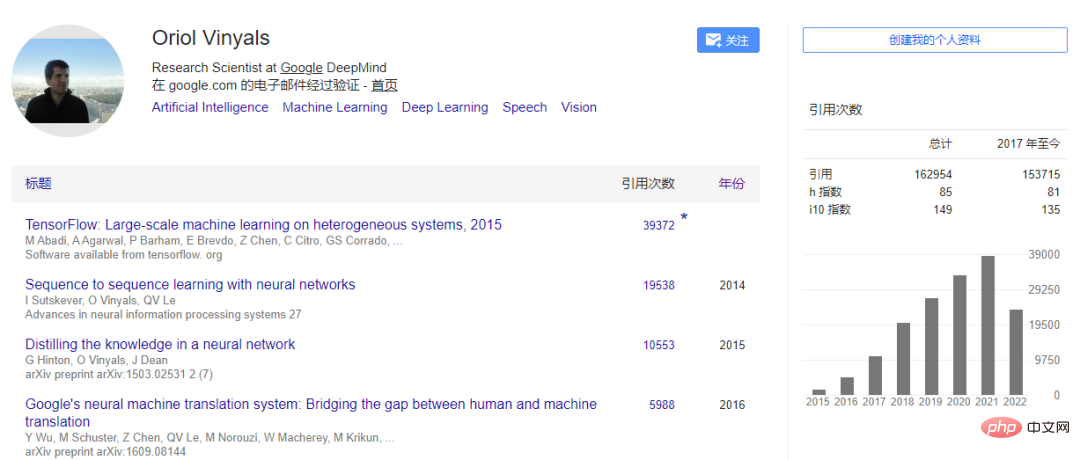
Task: Click the h 指数 row label
Action: (x=825, y=192)
